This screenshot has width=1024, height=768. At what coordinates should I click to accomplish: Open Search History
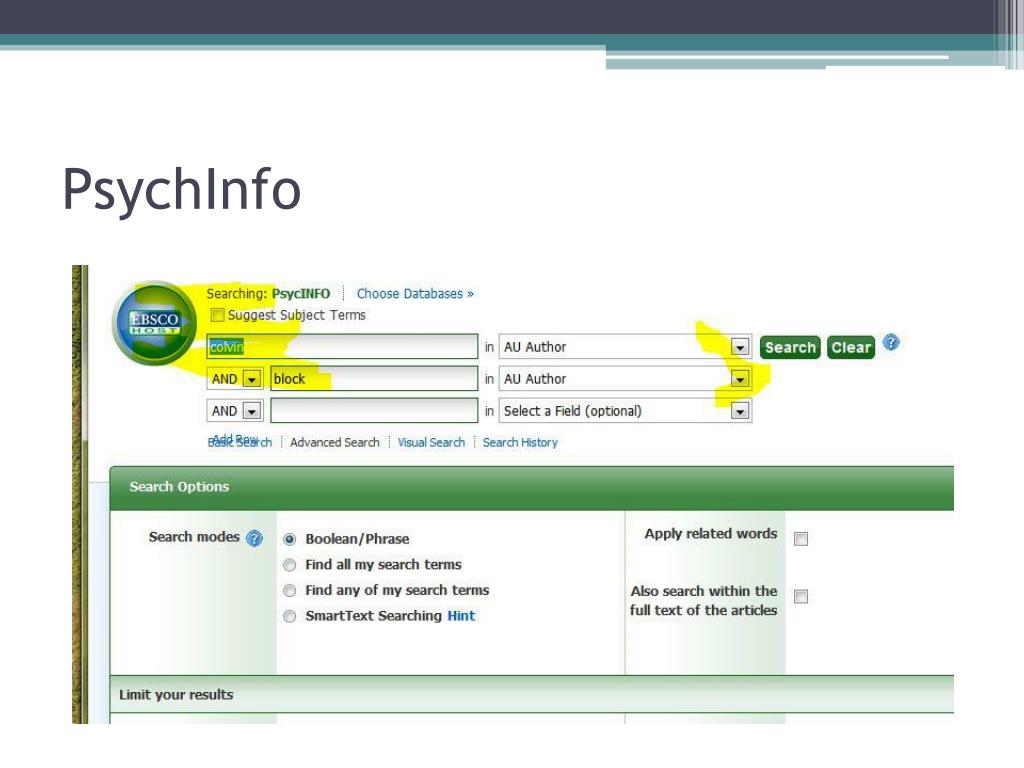coord(520,443)
